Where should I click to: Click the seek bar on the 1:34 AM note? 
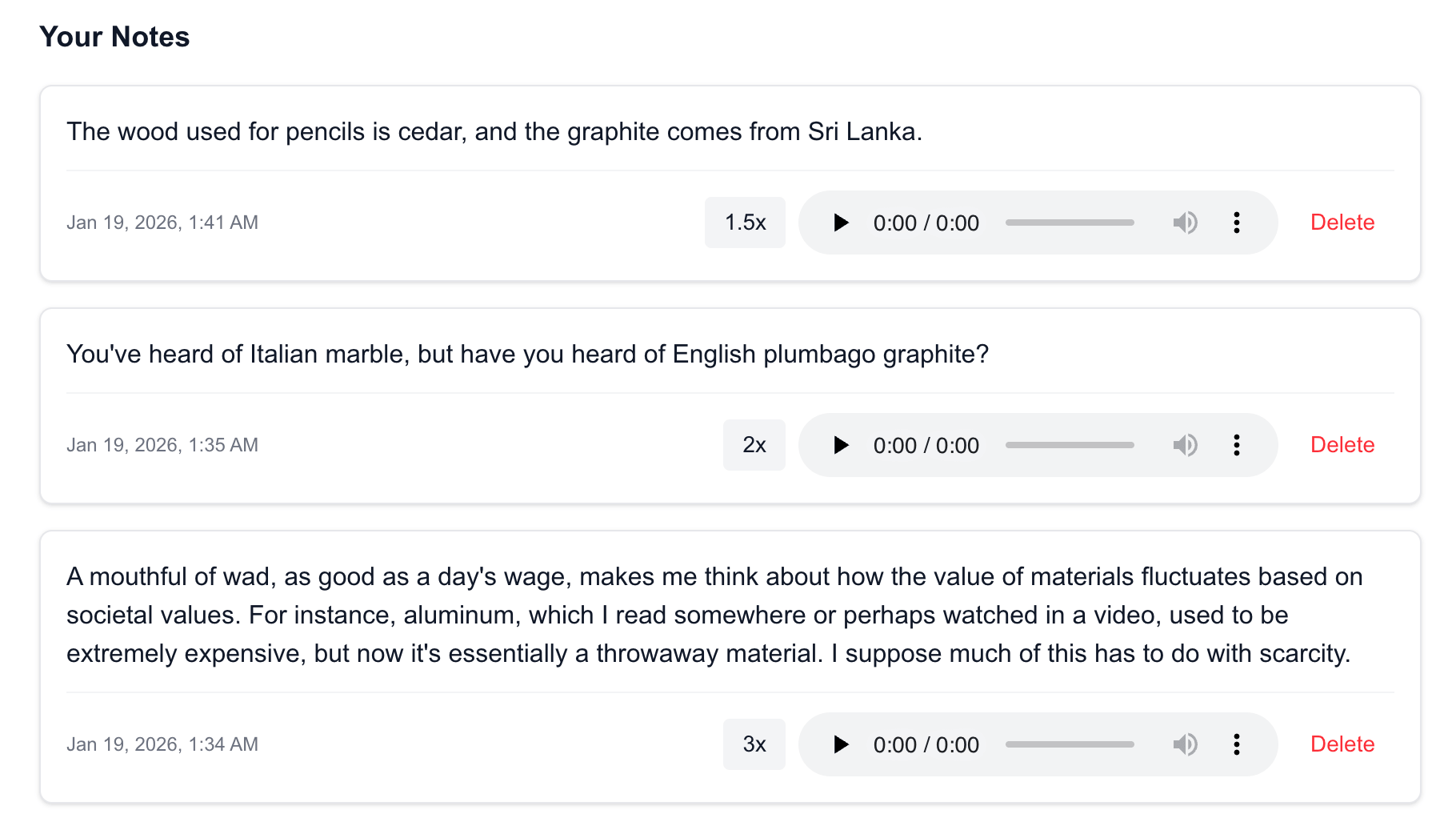pyautogui.click(x=1070, y=744)
